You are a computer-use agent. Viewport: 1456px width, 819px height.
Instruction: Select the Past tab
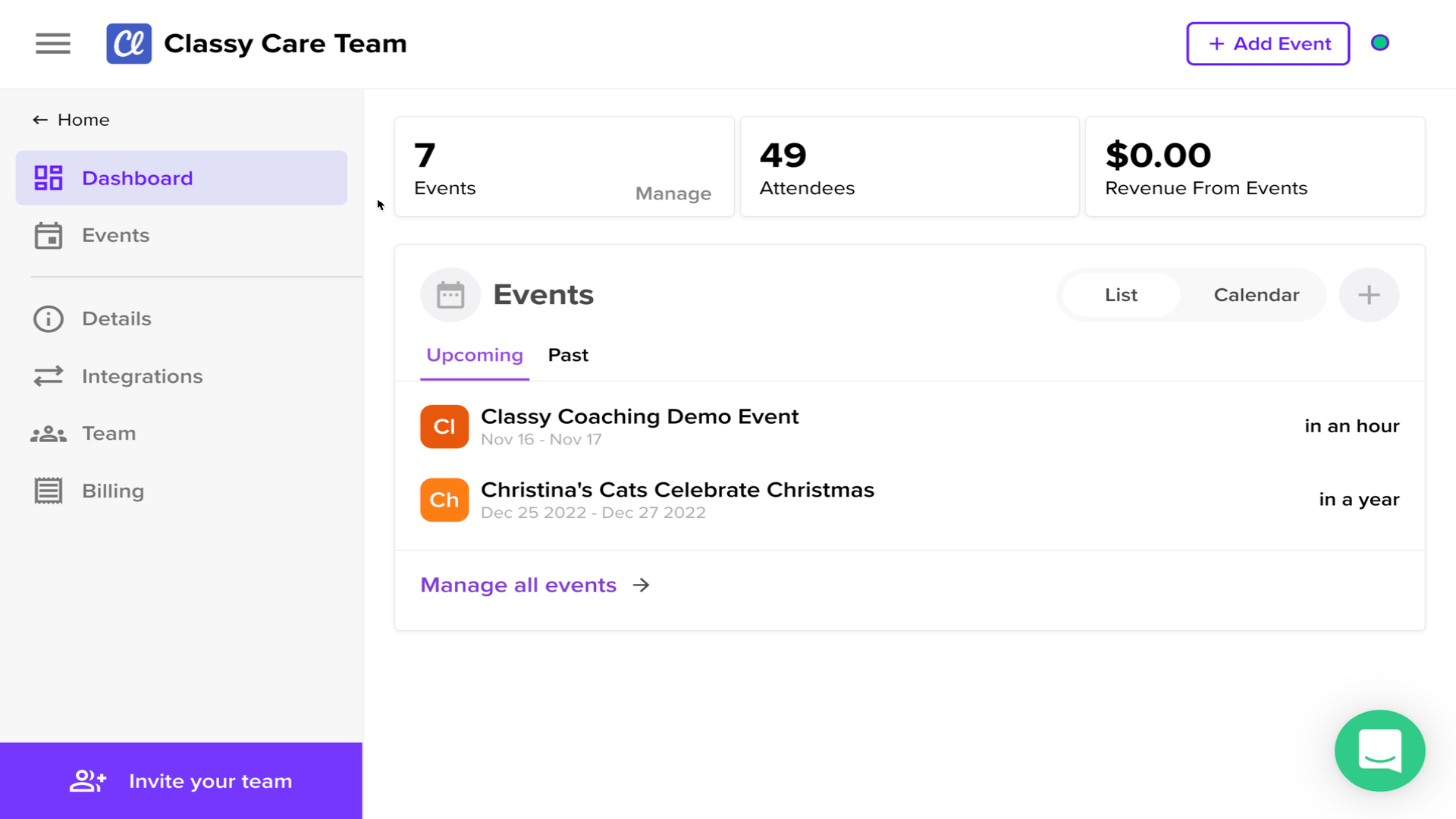[568, 355]
